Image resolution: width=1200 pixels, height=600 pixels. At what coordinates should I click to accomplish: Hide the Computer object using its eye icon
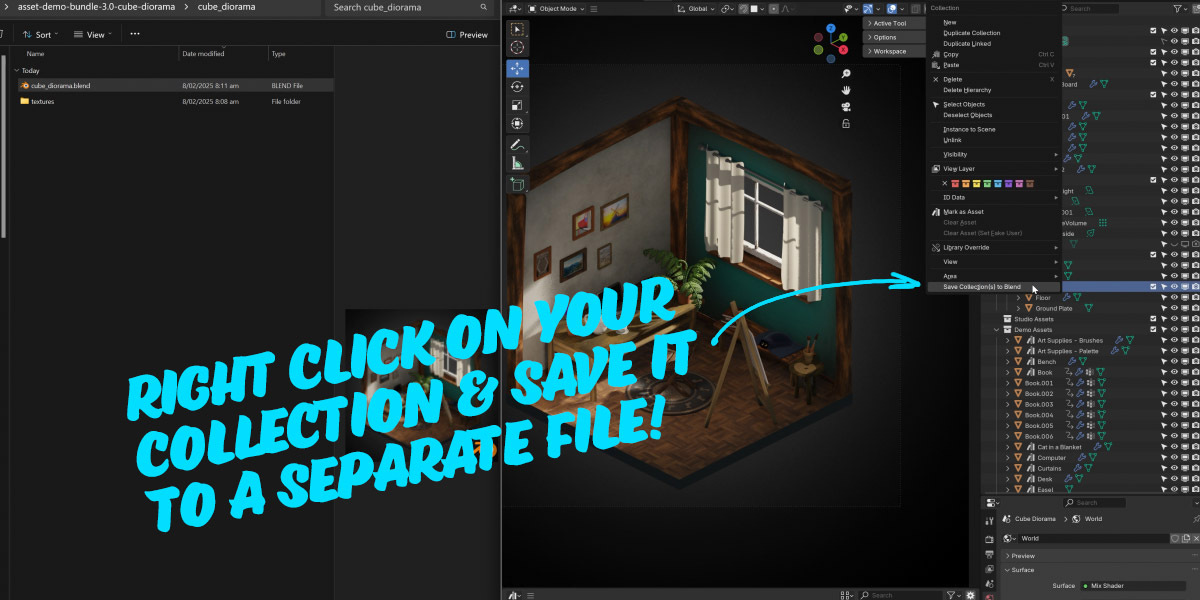click(1175, 458)
